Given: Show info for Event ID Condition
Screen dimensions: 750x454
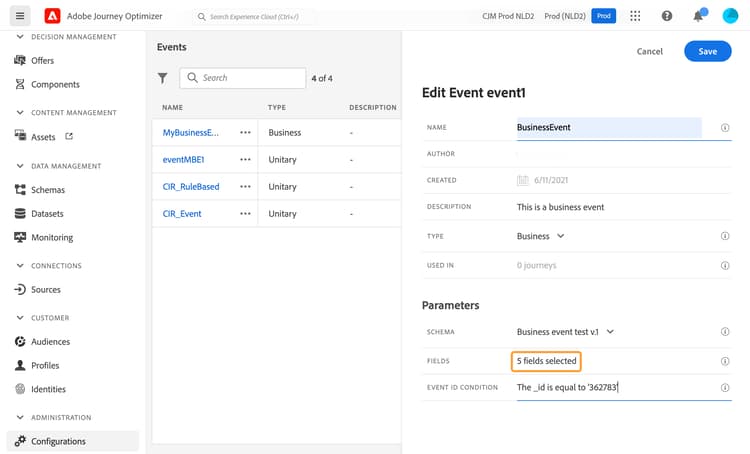Looking at the screenshot, I should (x=725, y=388).
